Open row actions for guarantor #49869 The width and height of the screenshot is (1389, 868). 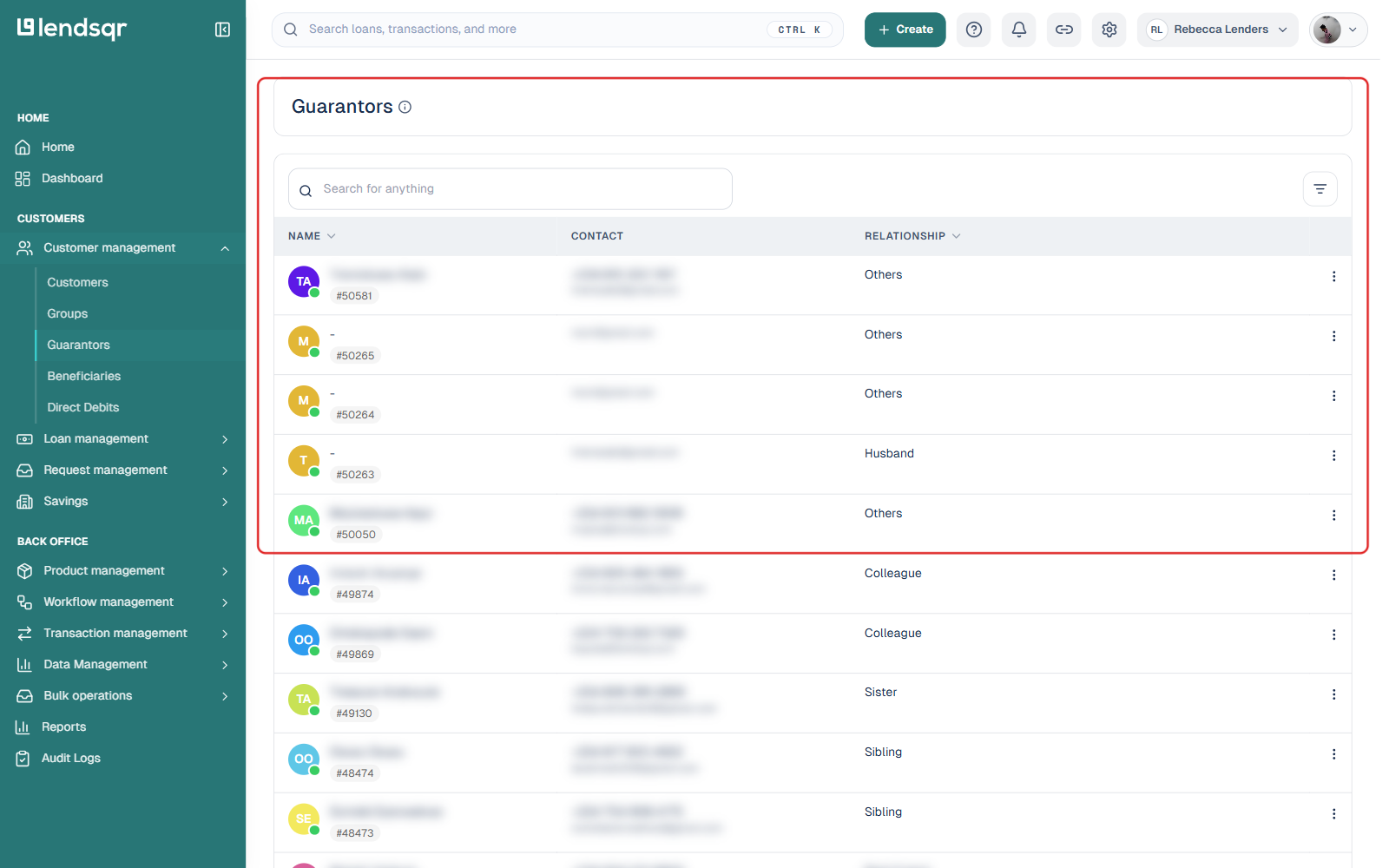[x=1333, y=635]
